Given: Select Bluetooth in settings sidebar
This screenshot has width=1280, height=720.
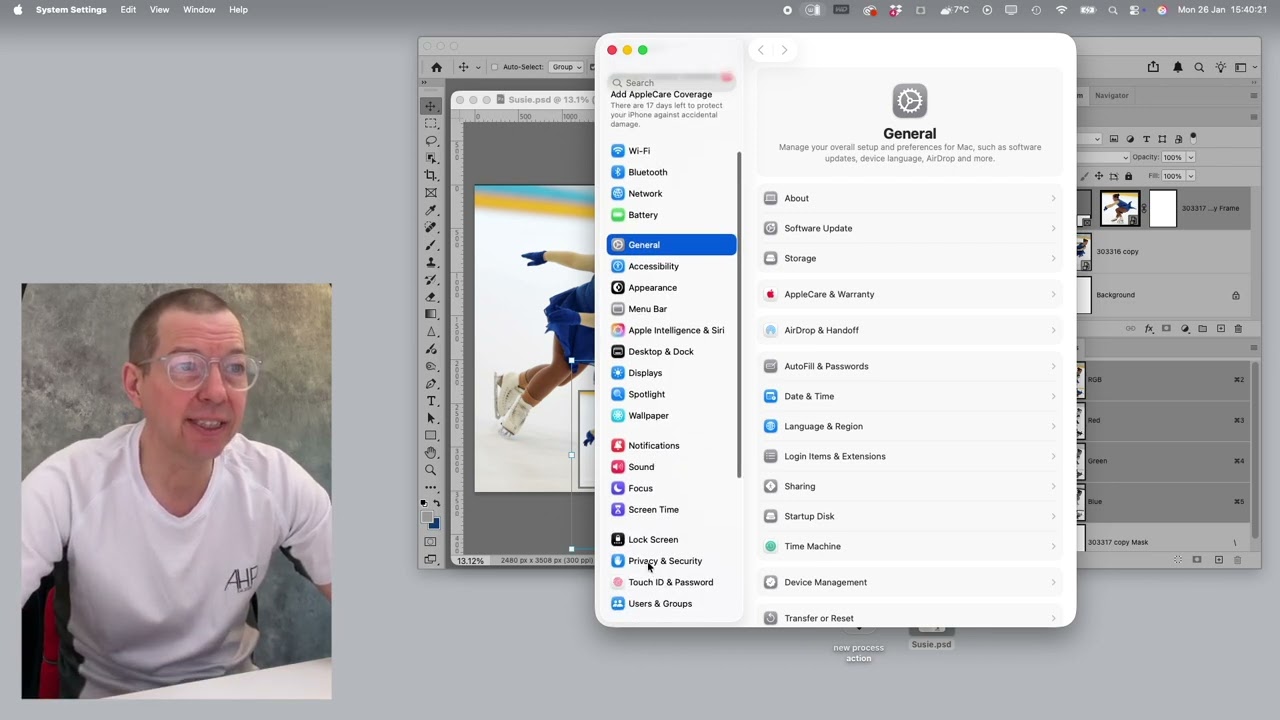Looking at the screenshot, I should coord(671,172).
